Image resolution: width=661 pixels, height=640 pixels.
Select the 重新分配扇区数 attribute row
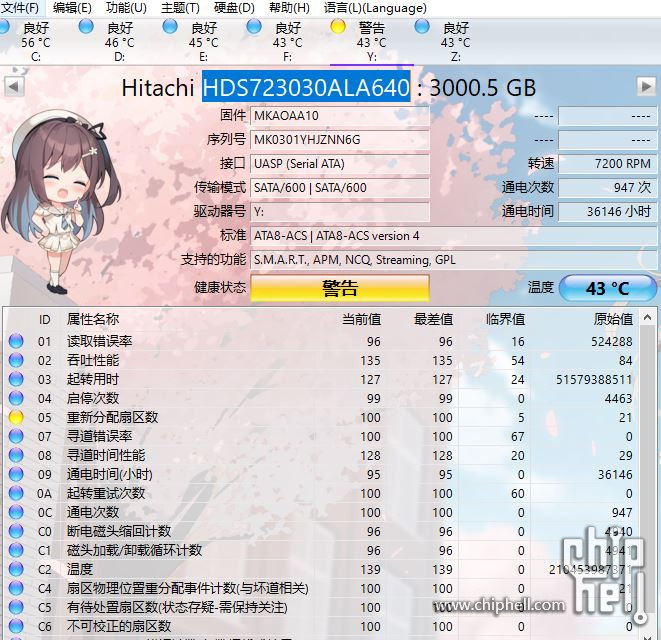coord(320,417)
